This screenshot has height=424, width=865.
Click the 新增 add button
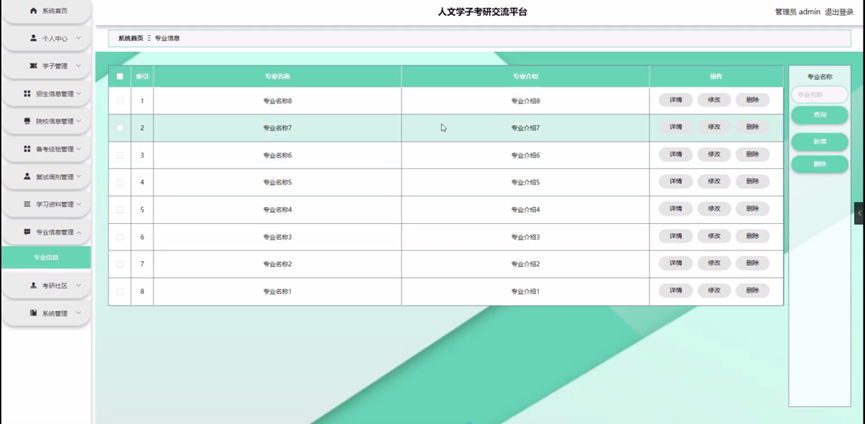(820, 142)
